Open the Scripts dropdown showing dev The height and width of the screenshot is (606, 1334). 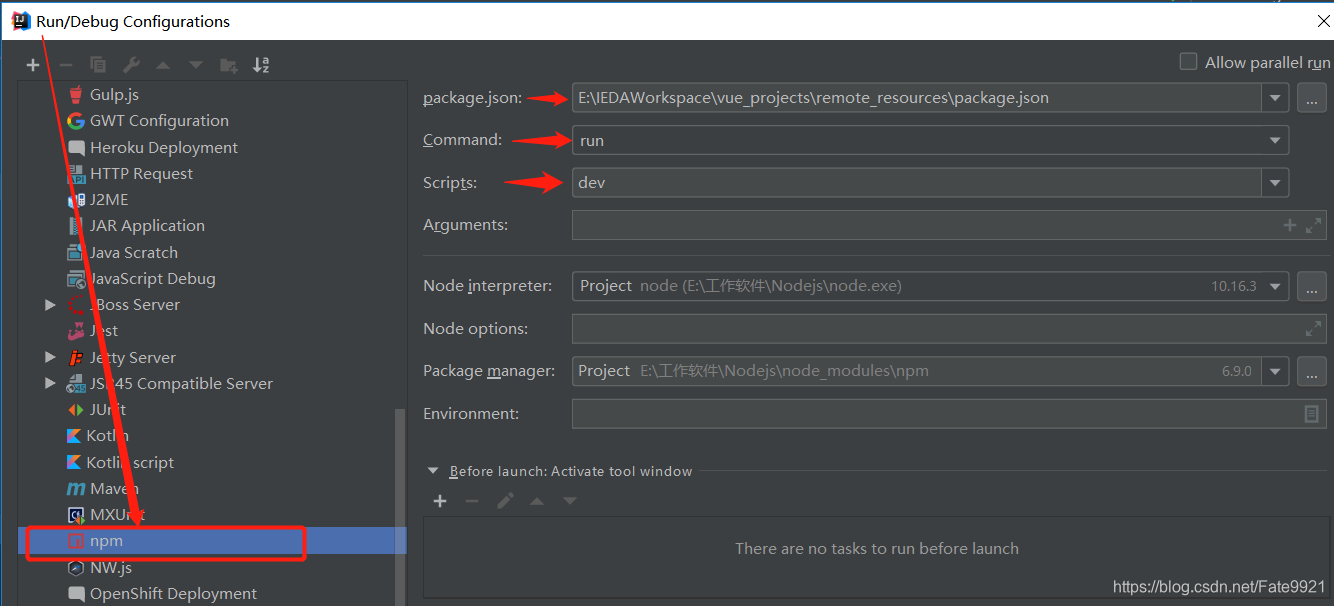coord(1275,183)
